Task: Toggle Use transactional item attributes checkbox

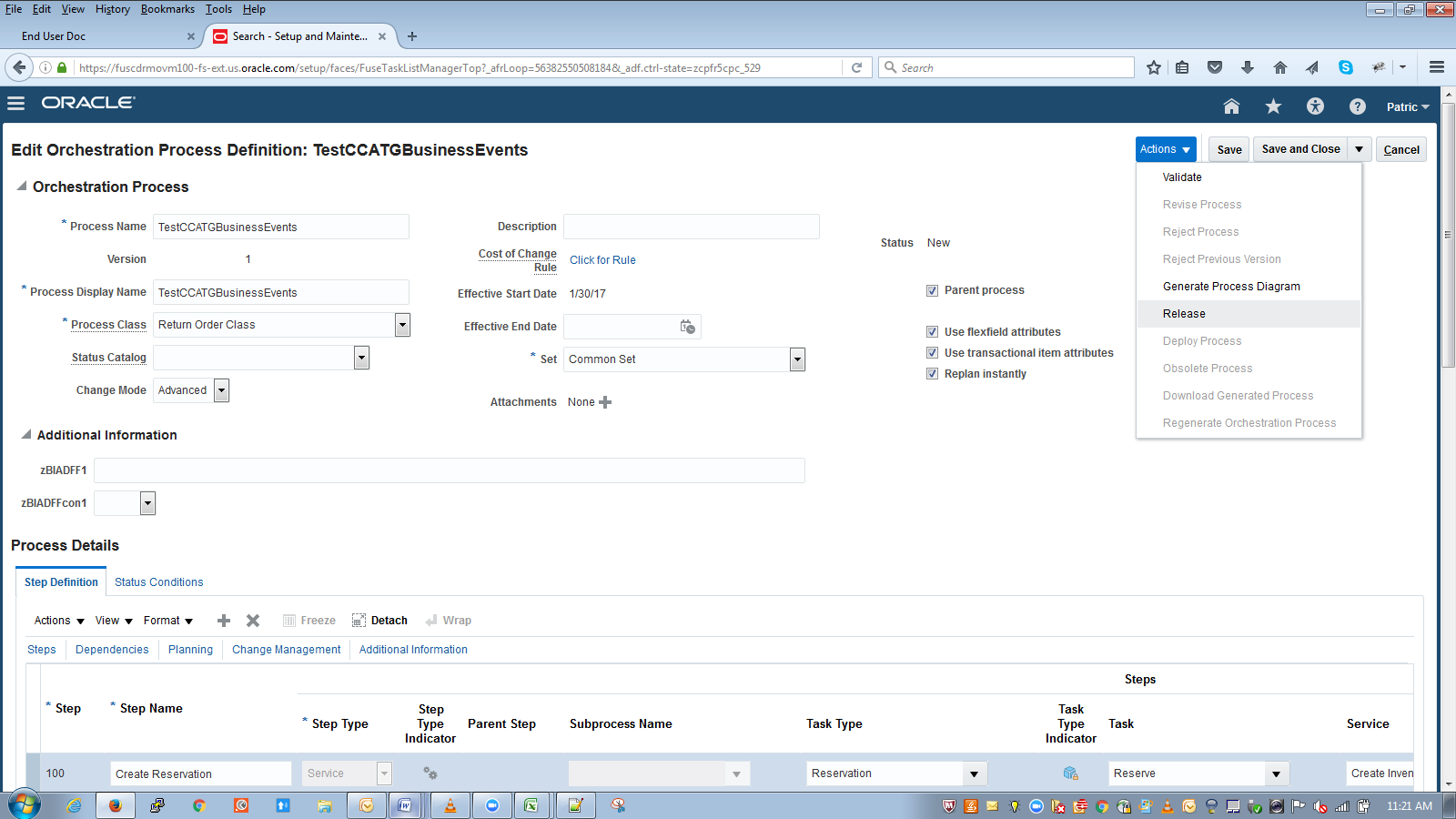Action: coord(932,353)
